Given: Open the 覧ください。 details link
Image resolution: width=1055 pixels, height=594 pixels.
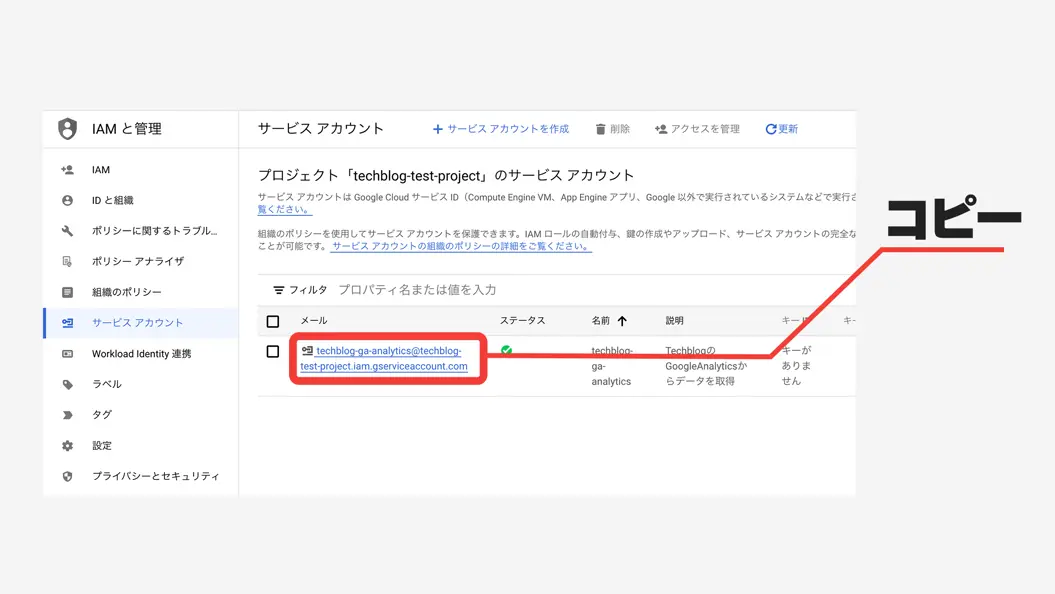Looking at the screenshot, I should click(x=284, y=209).
